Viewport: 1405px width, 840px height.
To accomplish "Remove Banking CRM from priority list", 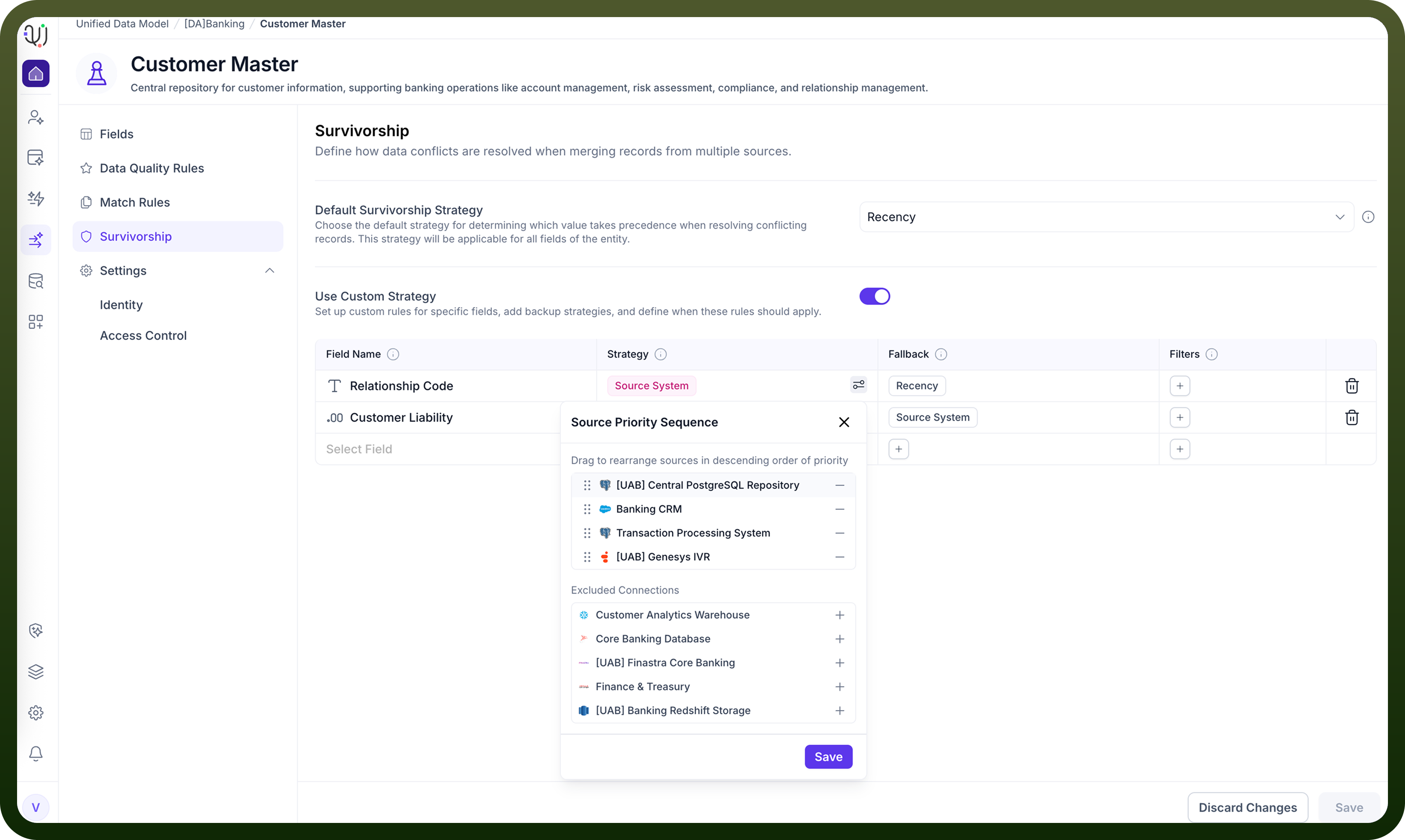I will coord(840,510).
